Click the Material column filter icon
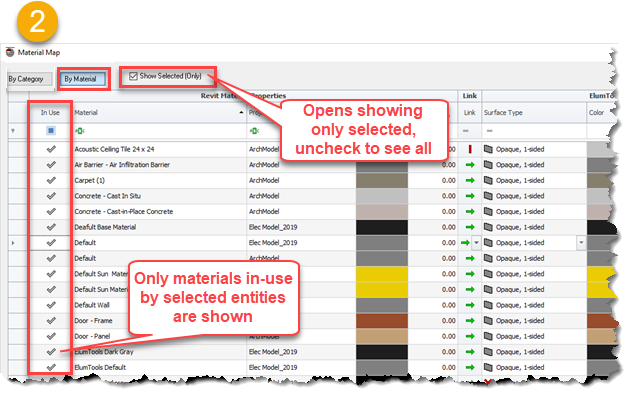 [79, 131]
